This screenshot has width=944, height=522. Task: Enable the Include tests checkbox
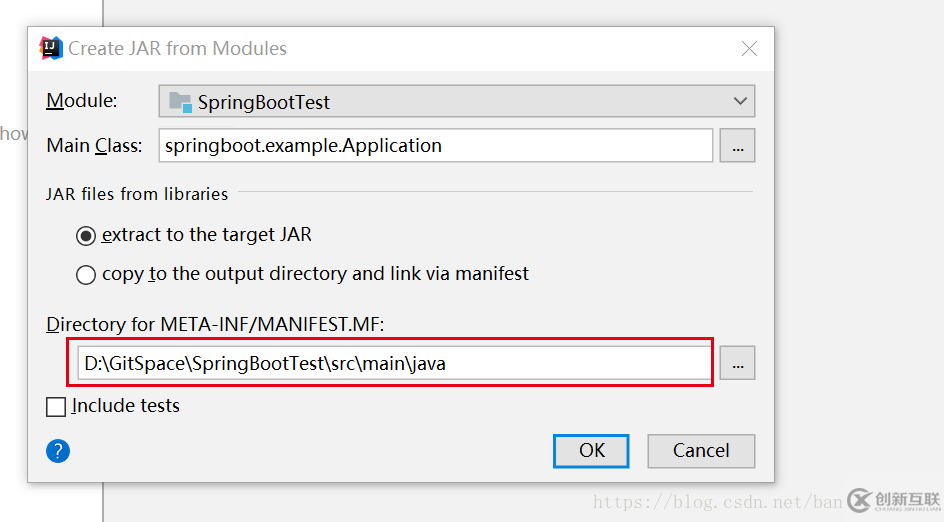(x=56, y=406)
